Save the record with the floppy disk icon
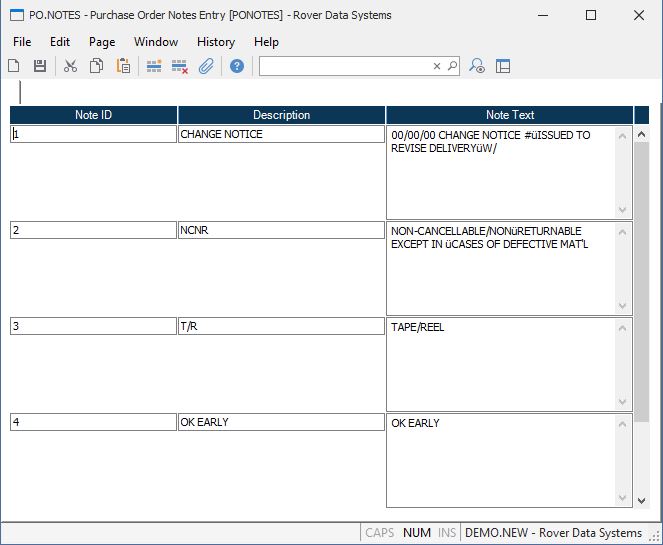 coord(40,66)
